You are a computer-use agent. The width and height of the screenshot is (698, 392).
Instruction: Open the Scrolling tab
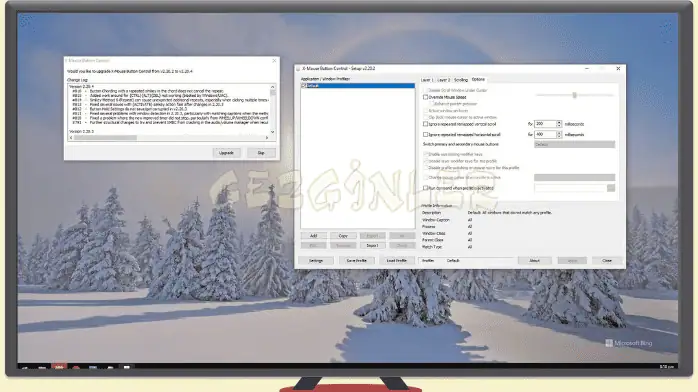[461, 80]
